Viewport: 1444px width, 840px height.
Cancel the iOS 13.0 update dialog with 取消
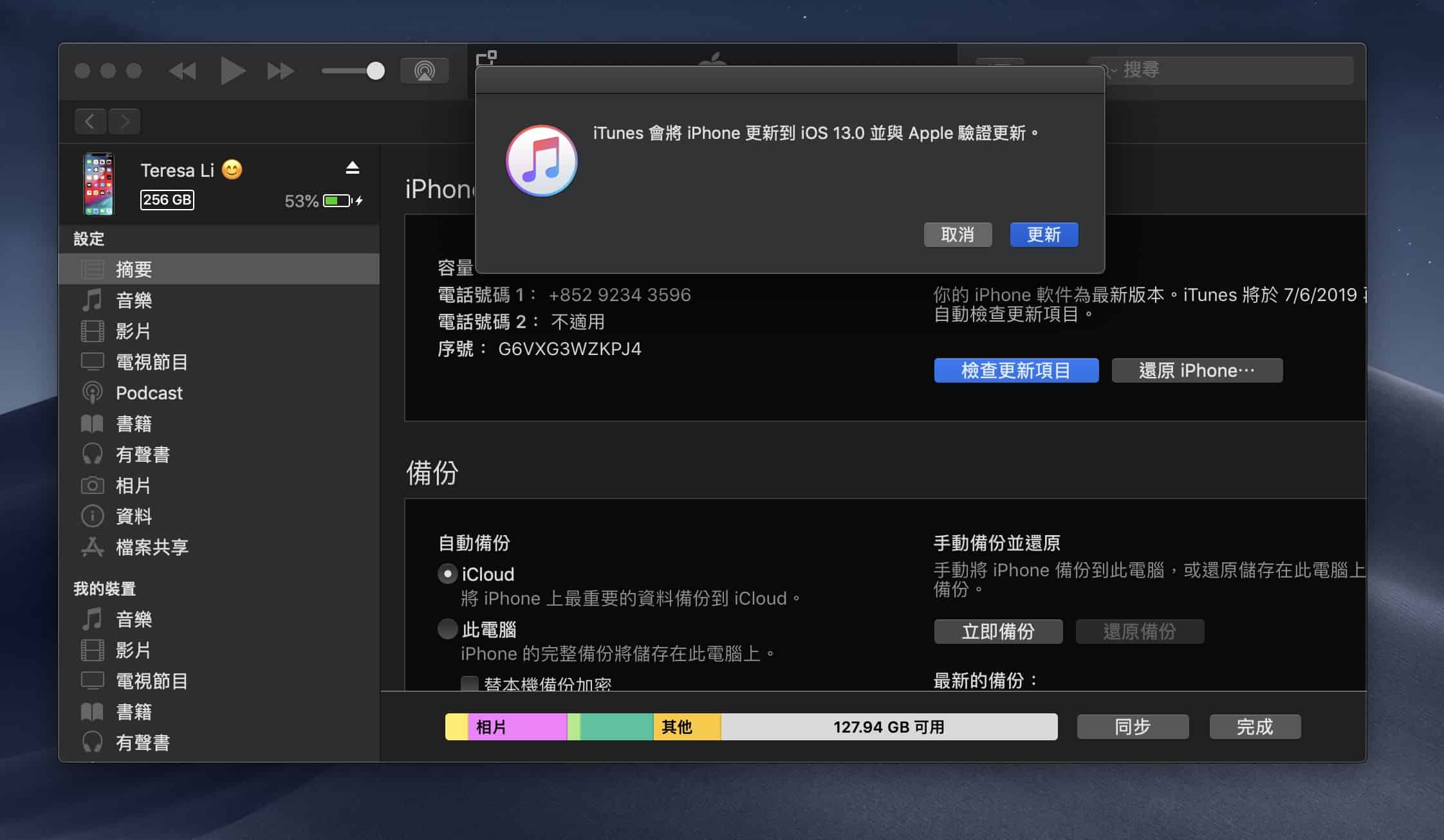pyautogui.click(x=958, y=235)
